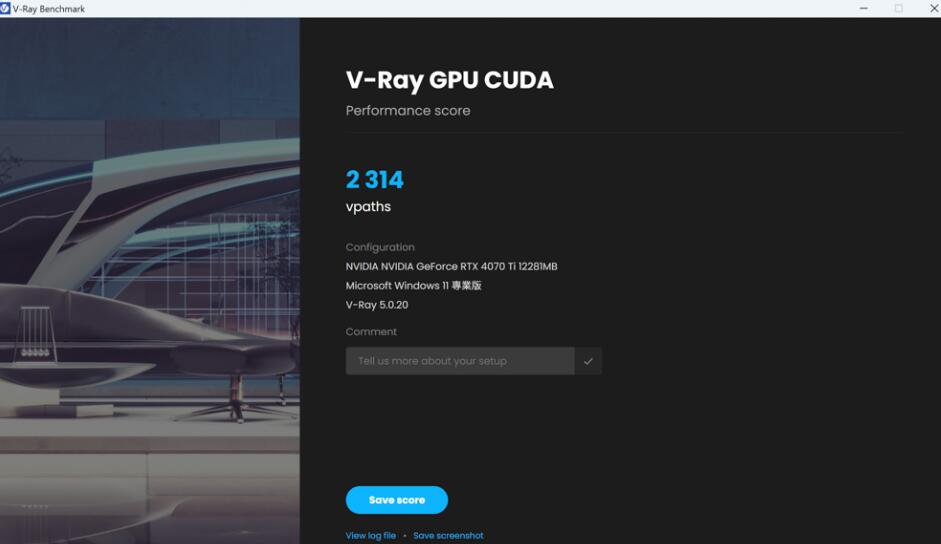This screenshot has width=941, height=544.
Task: Select the NVIDIA GeForce RTX 4070 Ti text
Action: pyautogui.click(x=451, y=266)
